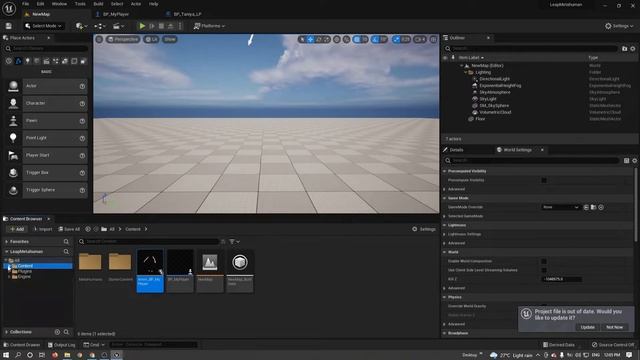Collapse the Lighting folder in Outliner
This screenshot has height=360, width=640.
[x=465, y=72]
